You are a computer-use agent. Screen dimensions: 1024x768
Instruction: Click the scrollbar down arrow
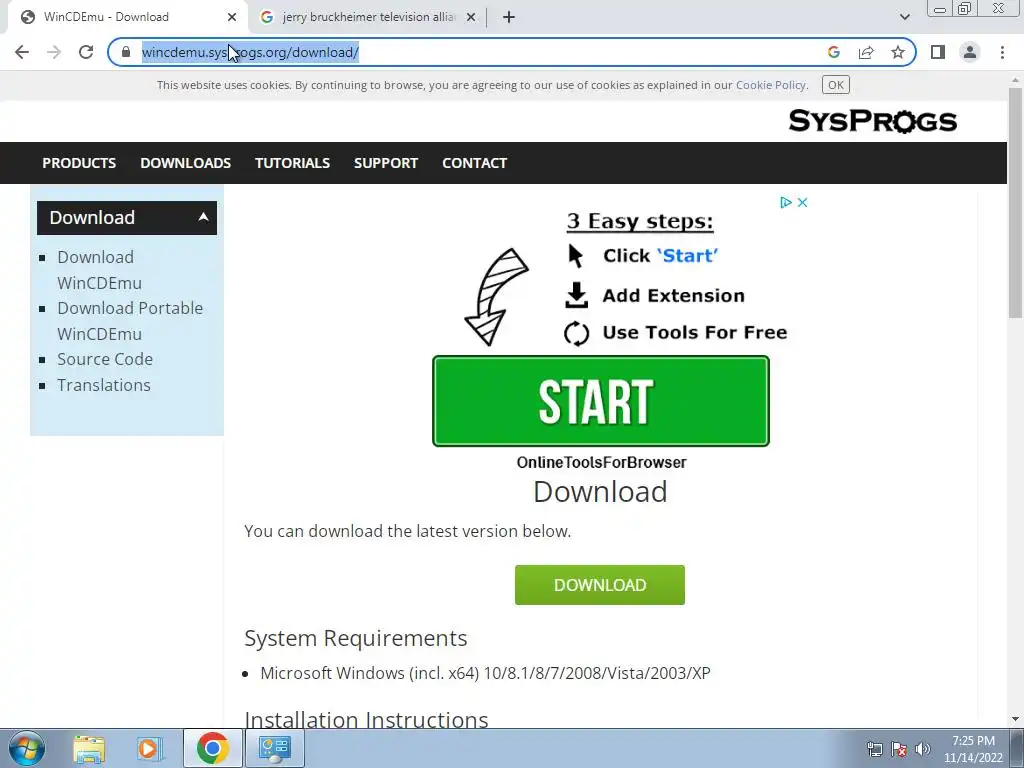(1015, 719)
